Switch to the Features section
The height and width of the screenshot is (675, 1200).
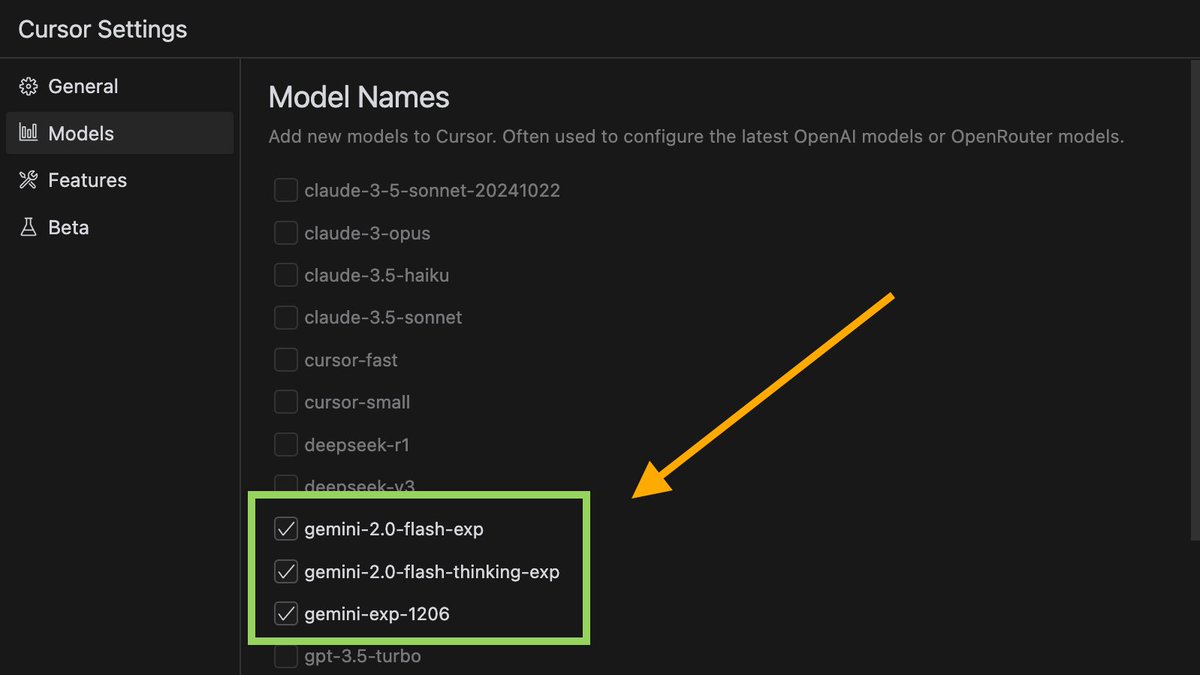point(87,180)
